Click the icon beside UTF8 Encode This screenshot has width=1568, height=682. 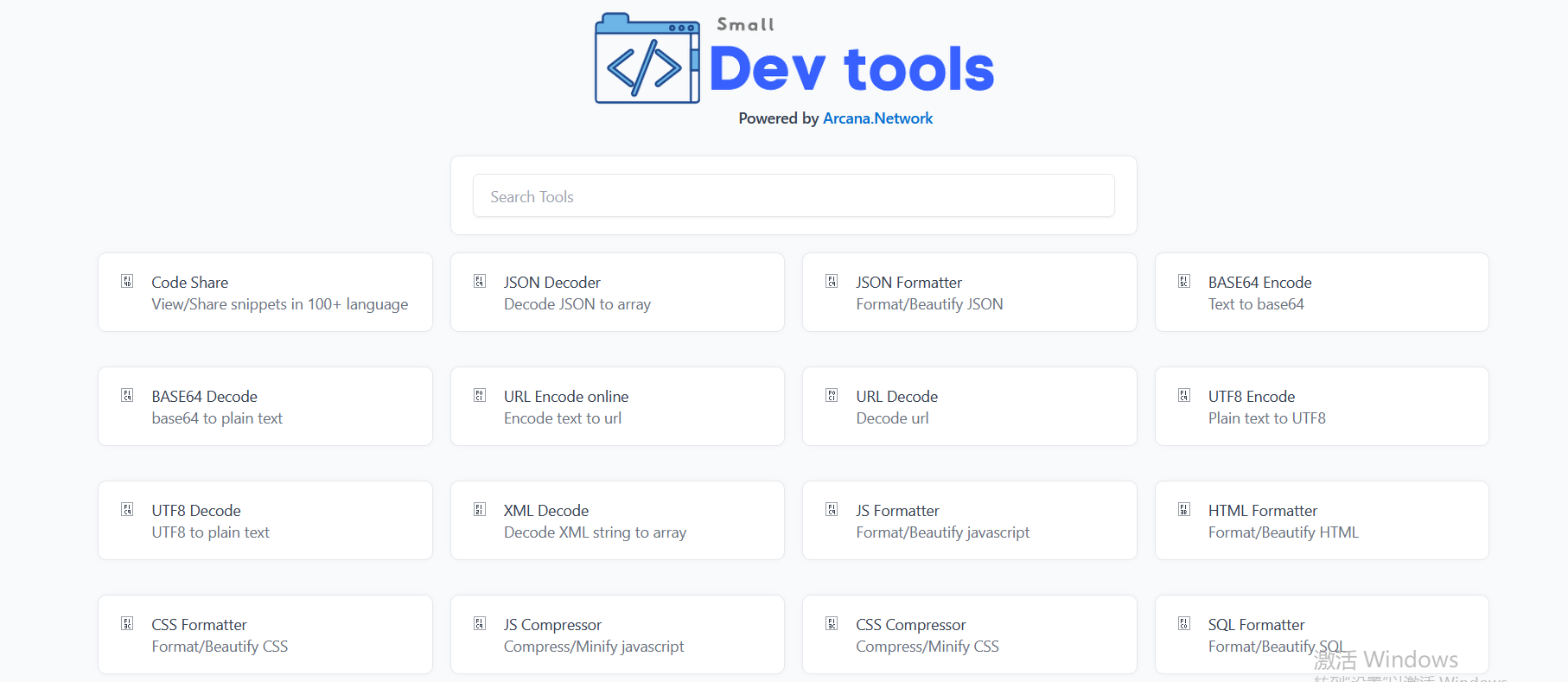click(x=1184, y=395)
